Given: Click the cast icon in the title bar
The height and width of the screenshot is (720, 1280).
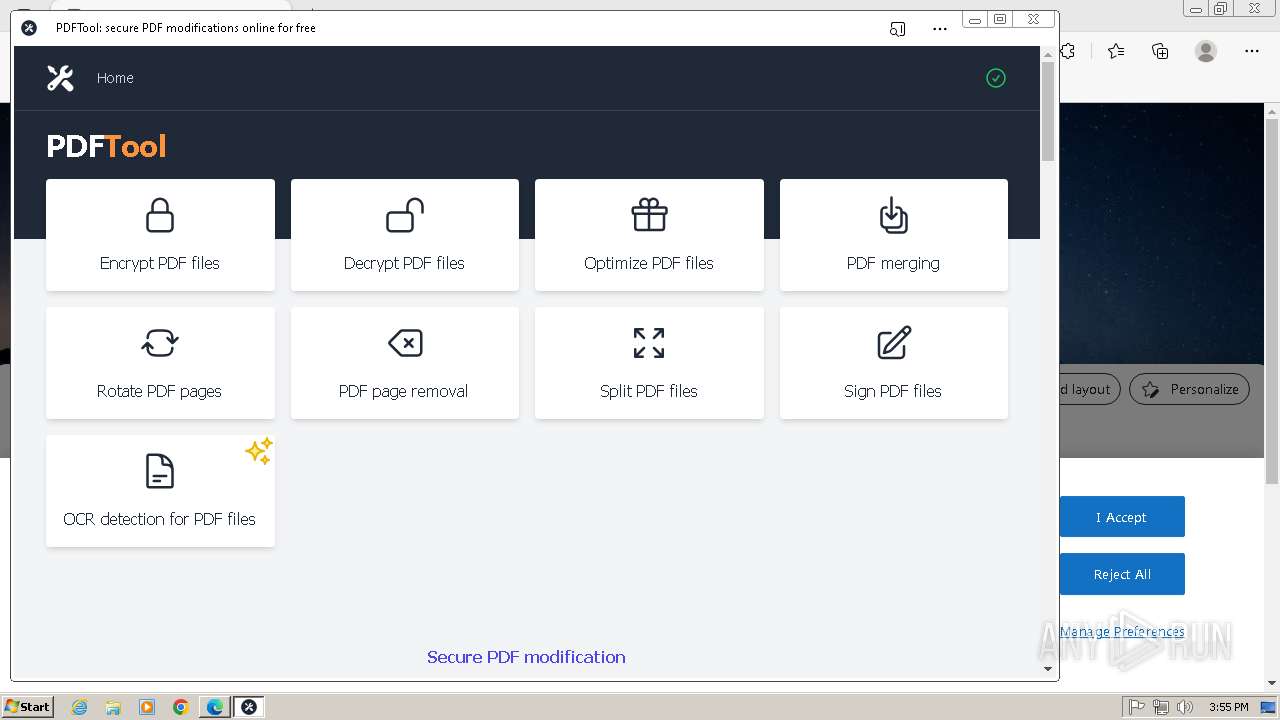Looking at the screenshot, I should pos(897,29).
